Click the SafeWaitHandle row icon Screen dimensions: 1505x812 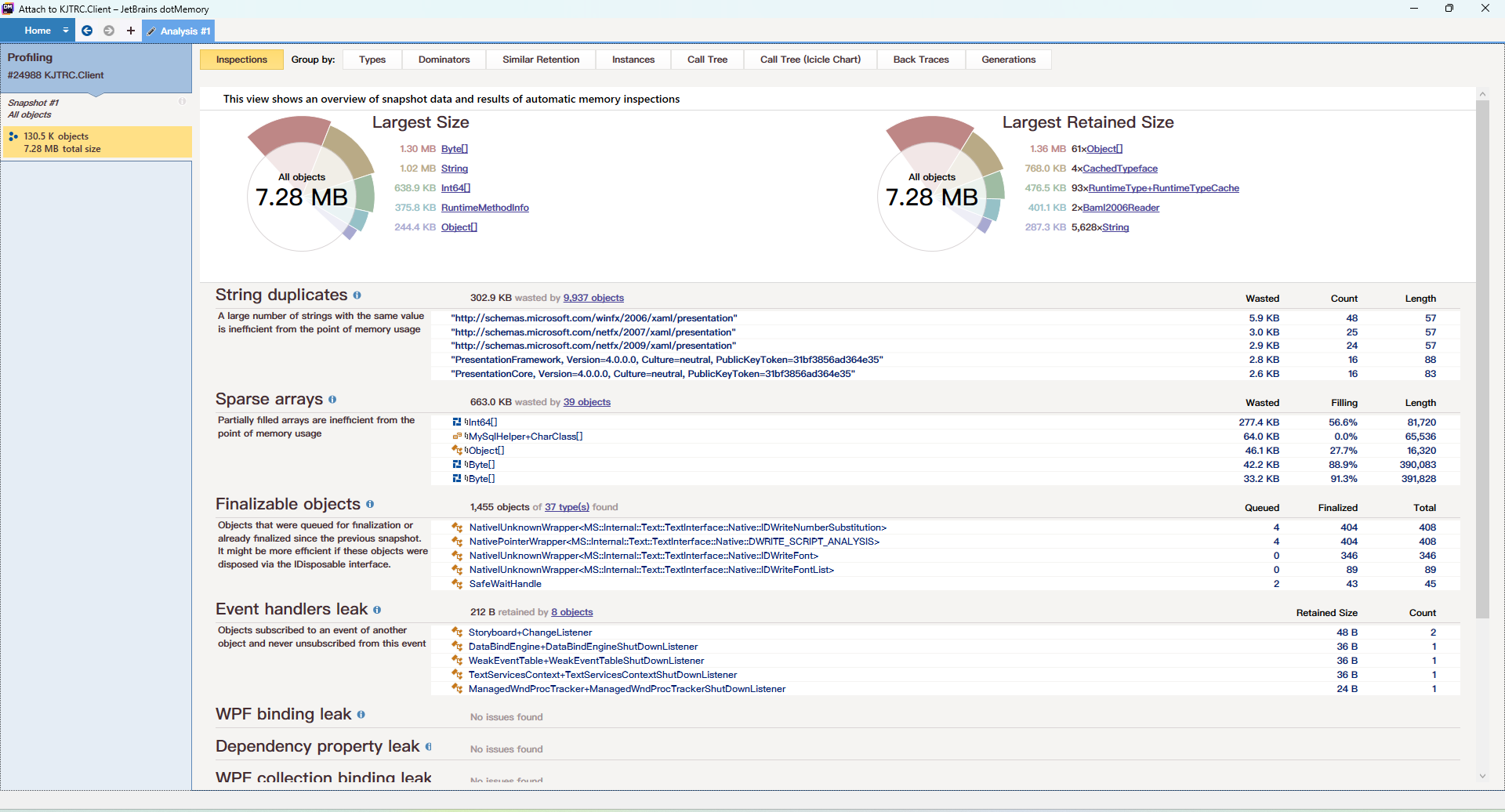pos(457,584)
